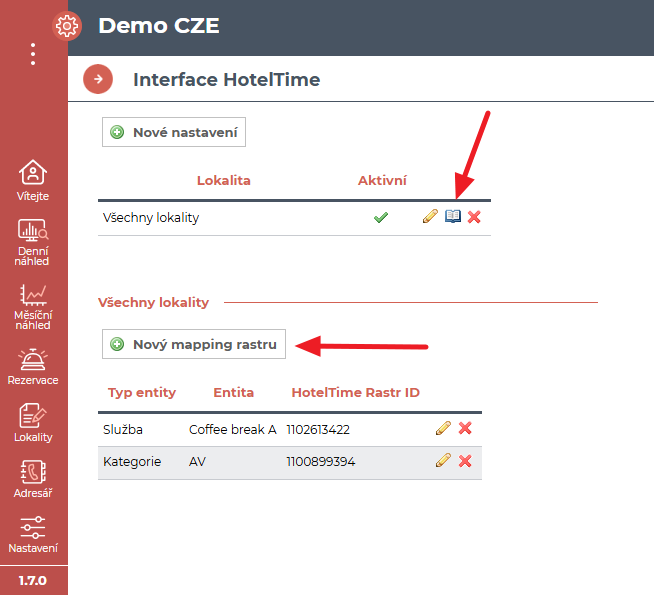Click Lokalita column header
This screenshot has height=595, width=654.
click(x=224, y=181)
